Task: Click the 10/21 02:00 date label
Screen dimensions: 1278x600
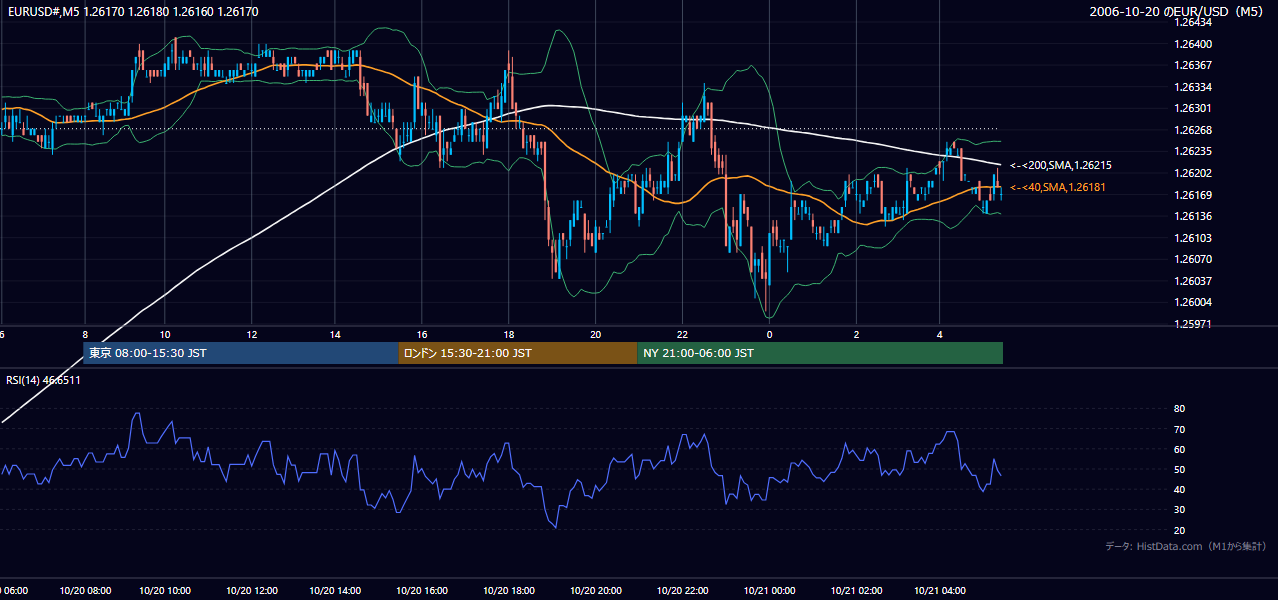Action: coord(856,591)
